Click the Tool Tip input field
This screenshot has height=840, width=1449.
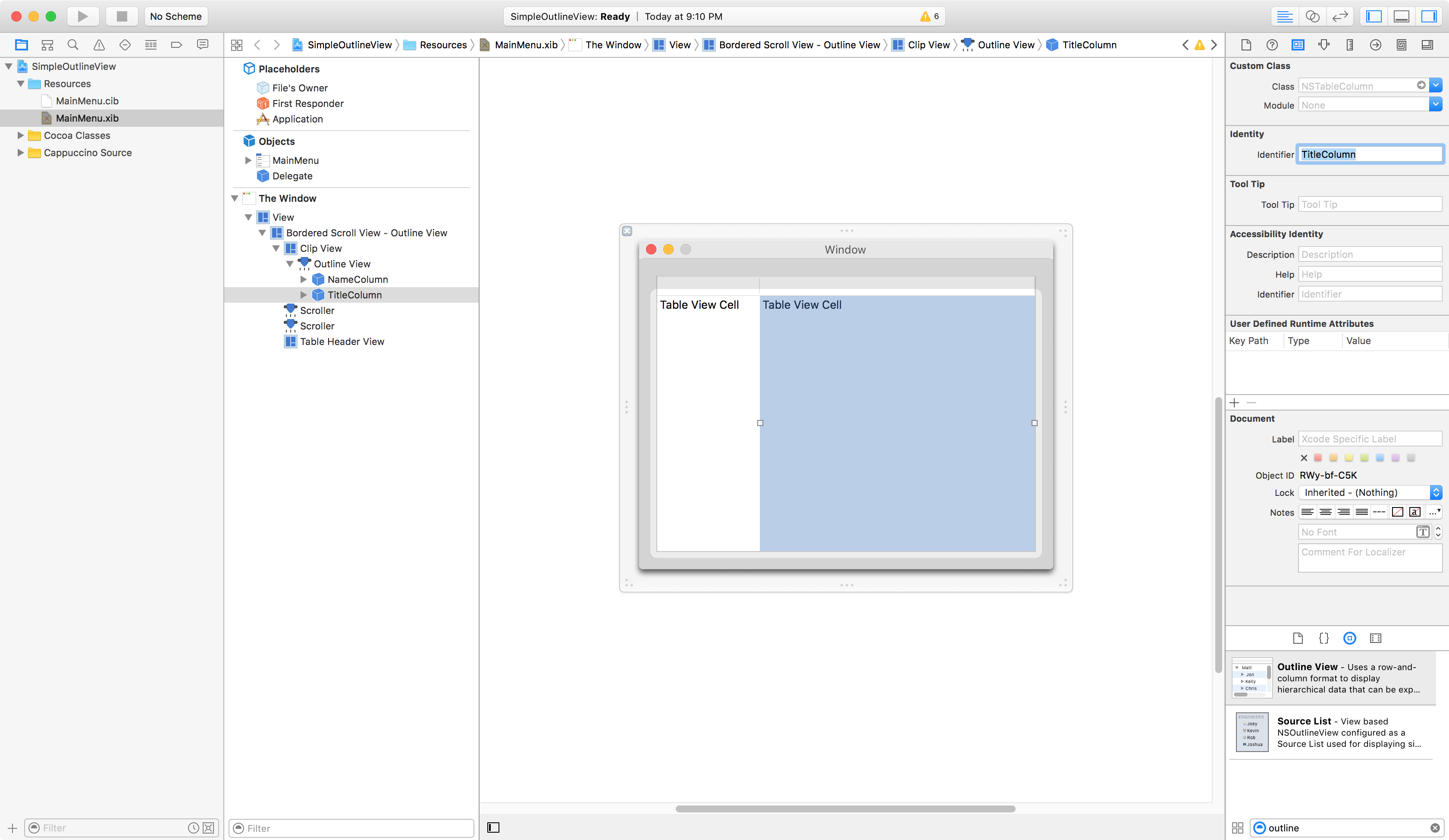tap(1370, 204)
